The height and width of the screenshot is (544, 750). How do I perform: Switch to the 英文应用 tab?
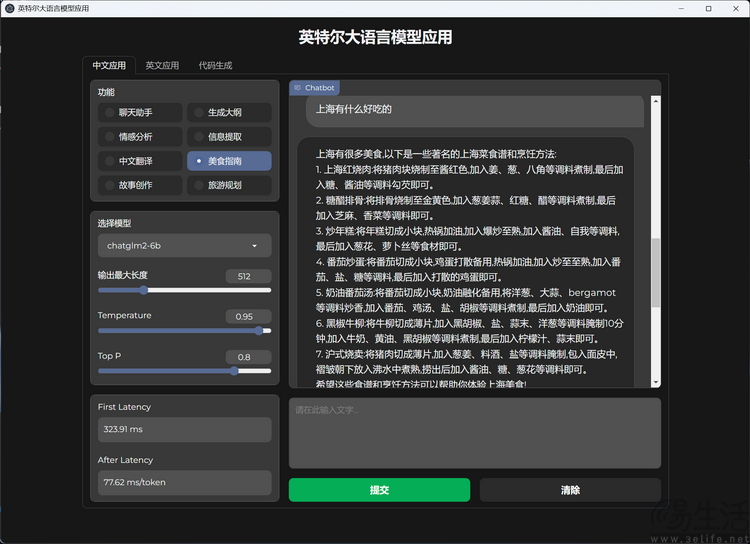point(162,65)
